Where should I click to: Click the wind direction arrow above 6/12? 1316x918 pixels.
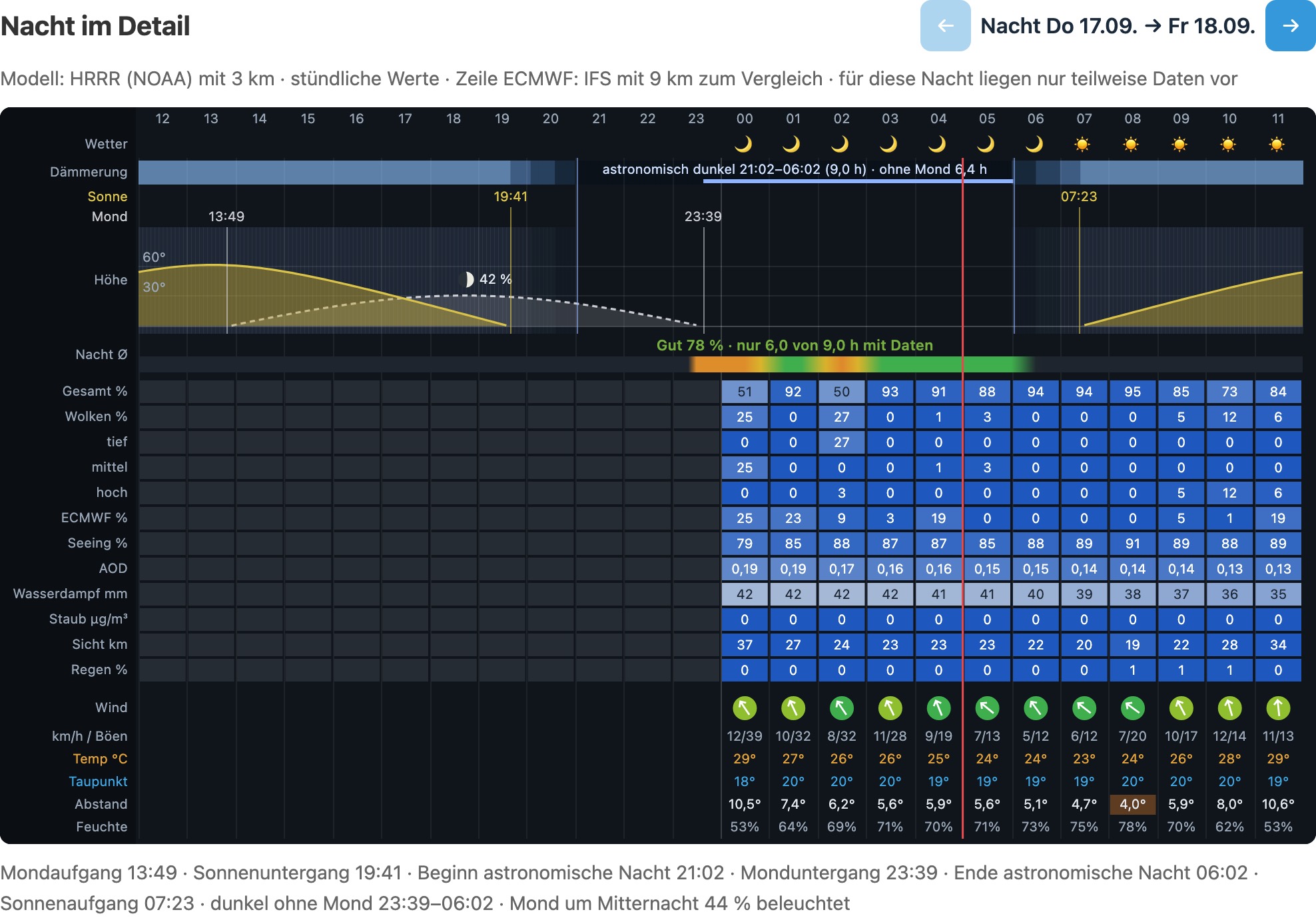[x=1084, y=707]
